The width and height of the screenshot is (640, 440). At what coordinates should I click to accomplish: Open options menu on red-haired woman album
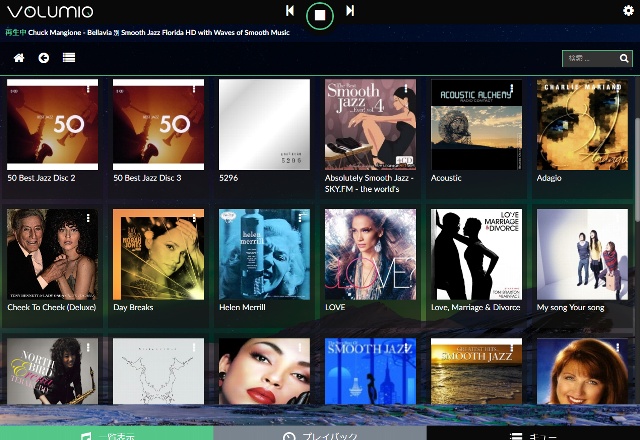pos(618,347)
